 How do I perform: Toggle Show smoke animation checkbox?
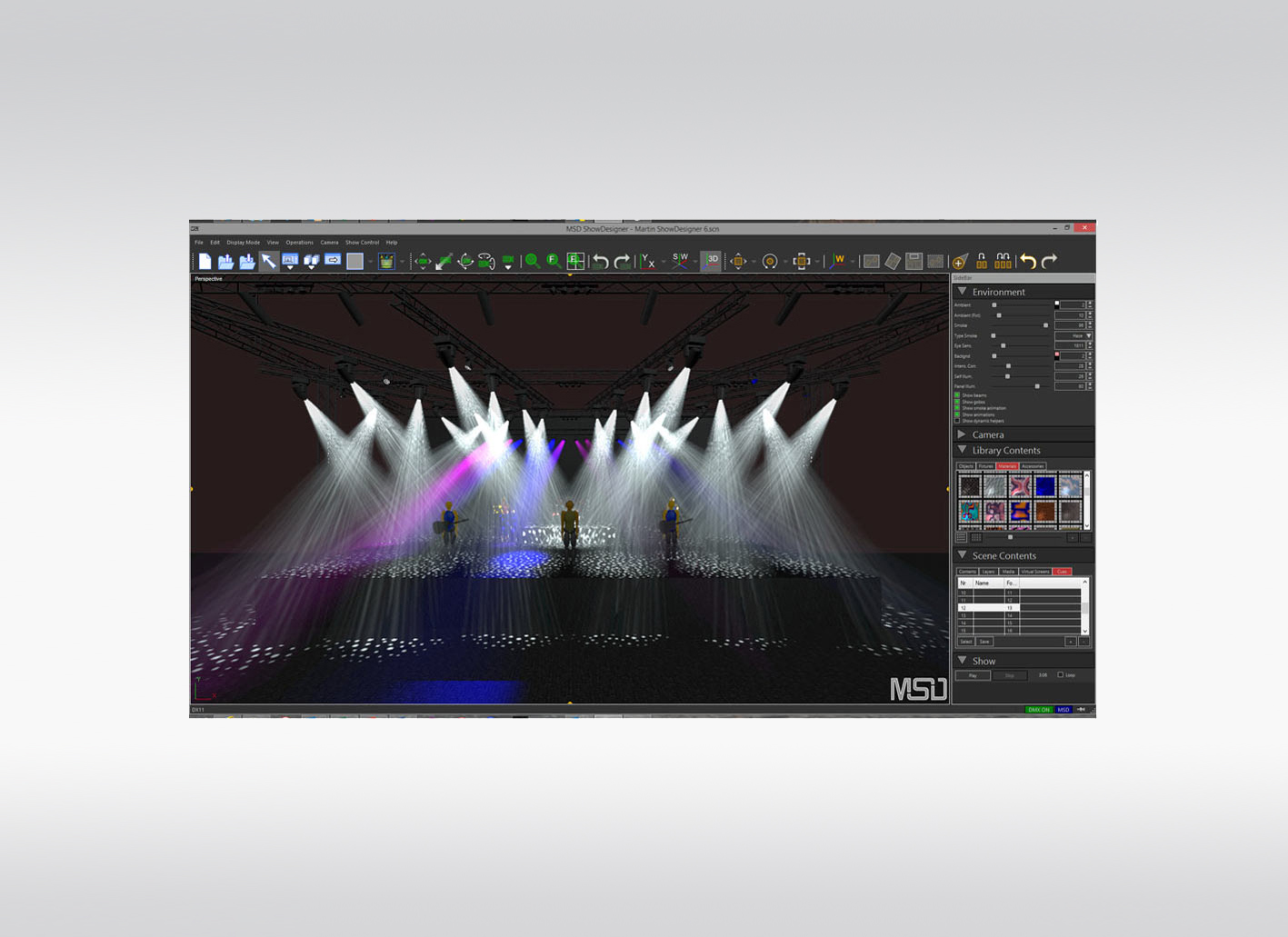click(x=957, y=408)
